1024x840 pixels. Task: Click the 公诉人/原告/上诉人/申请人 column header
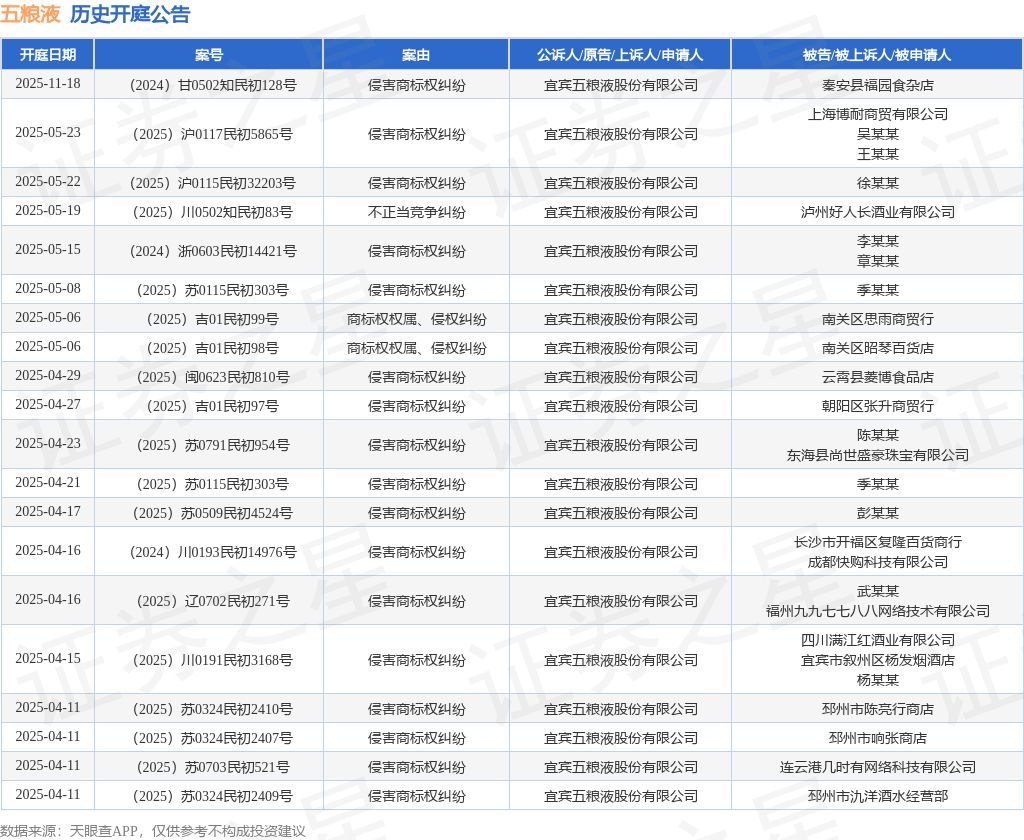point(620,55)
